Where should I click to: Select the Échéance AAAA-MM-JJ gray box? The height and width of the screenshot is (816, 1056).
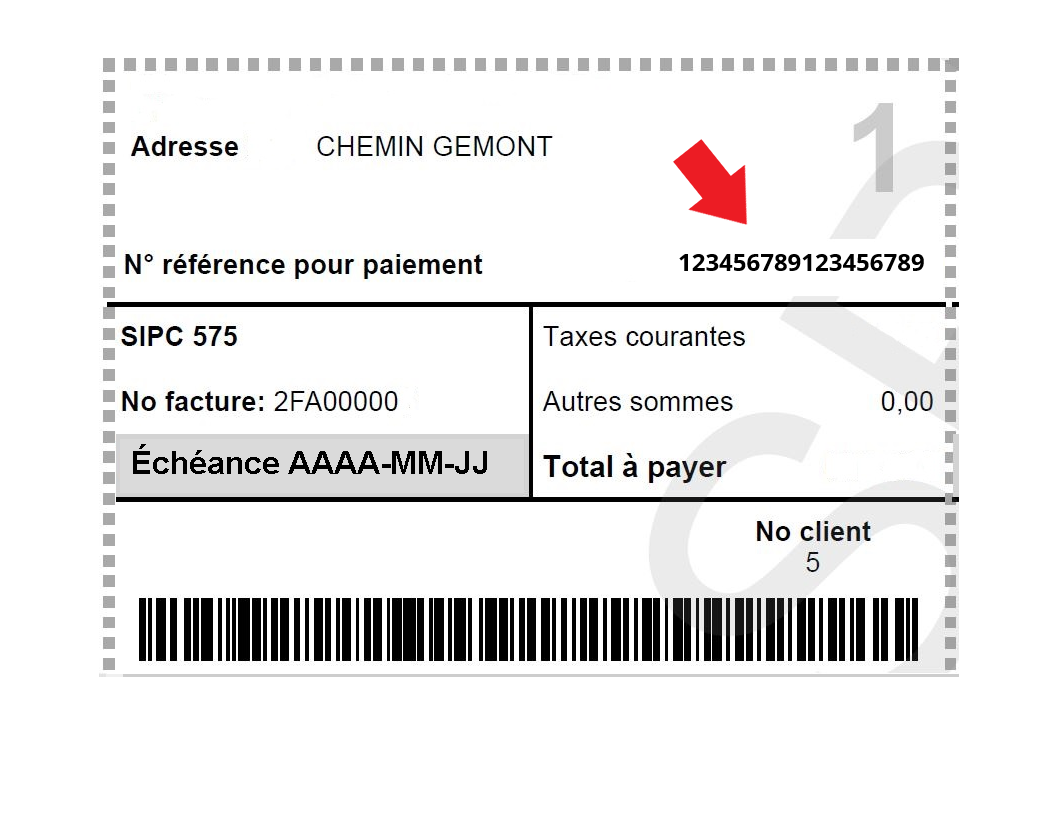(x=322, y=465)
